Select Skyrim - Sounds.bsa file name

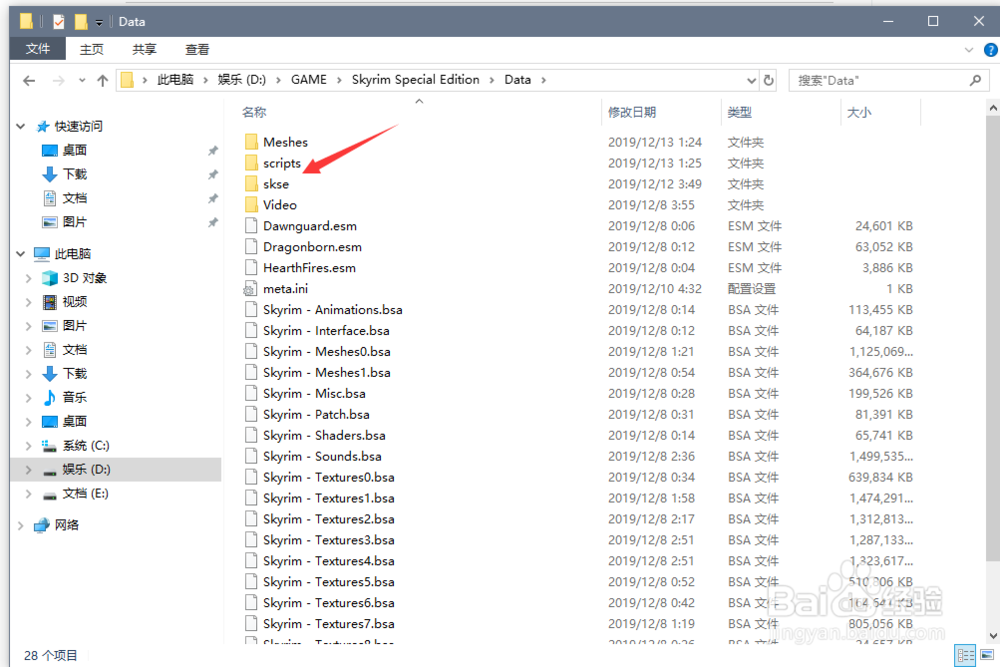coord(322,456)
